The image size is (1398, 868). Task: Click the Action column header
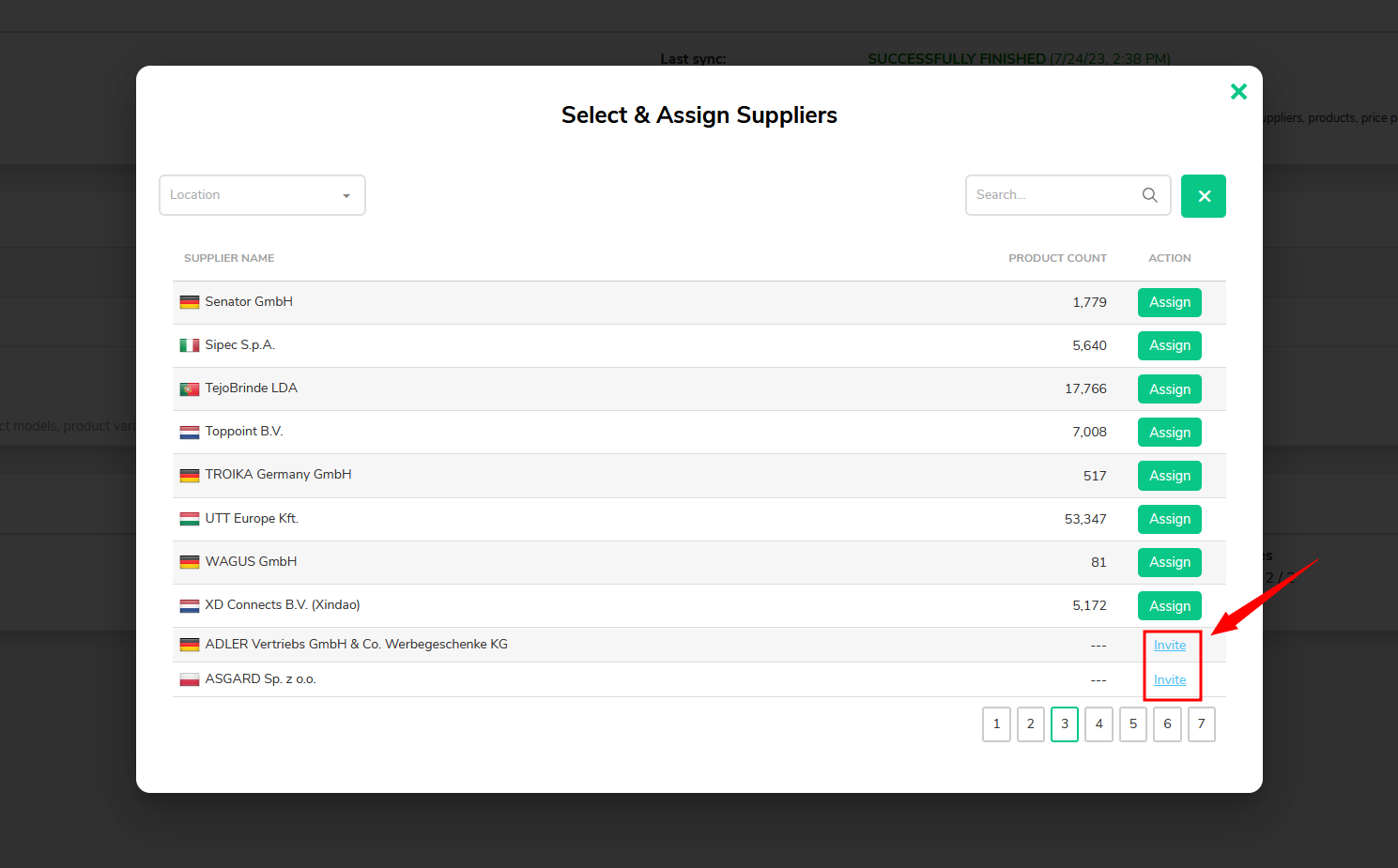pos(1170,258)
